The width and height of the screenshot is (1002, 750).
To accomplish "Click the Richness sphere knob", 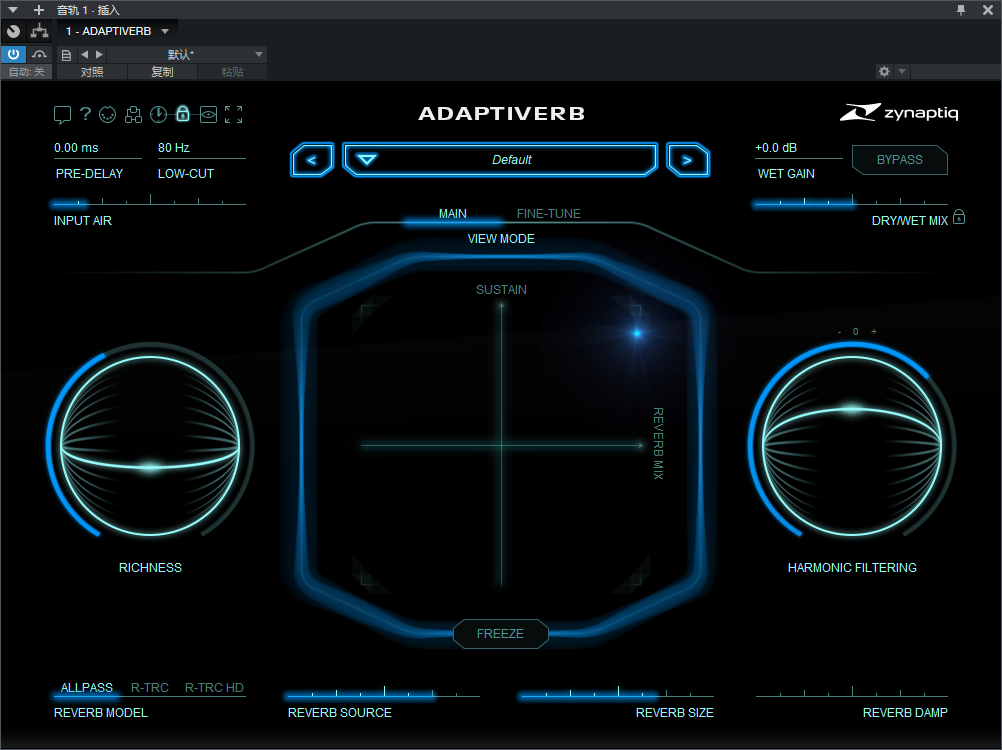I will point(150,445).
